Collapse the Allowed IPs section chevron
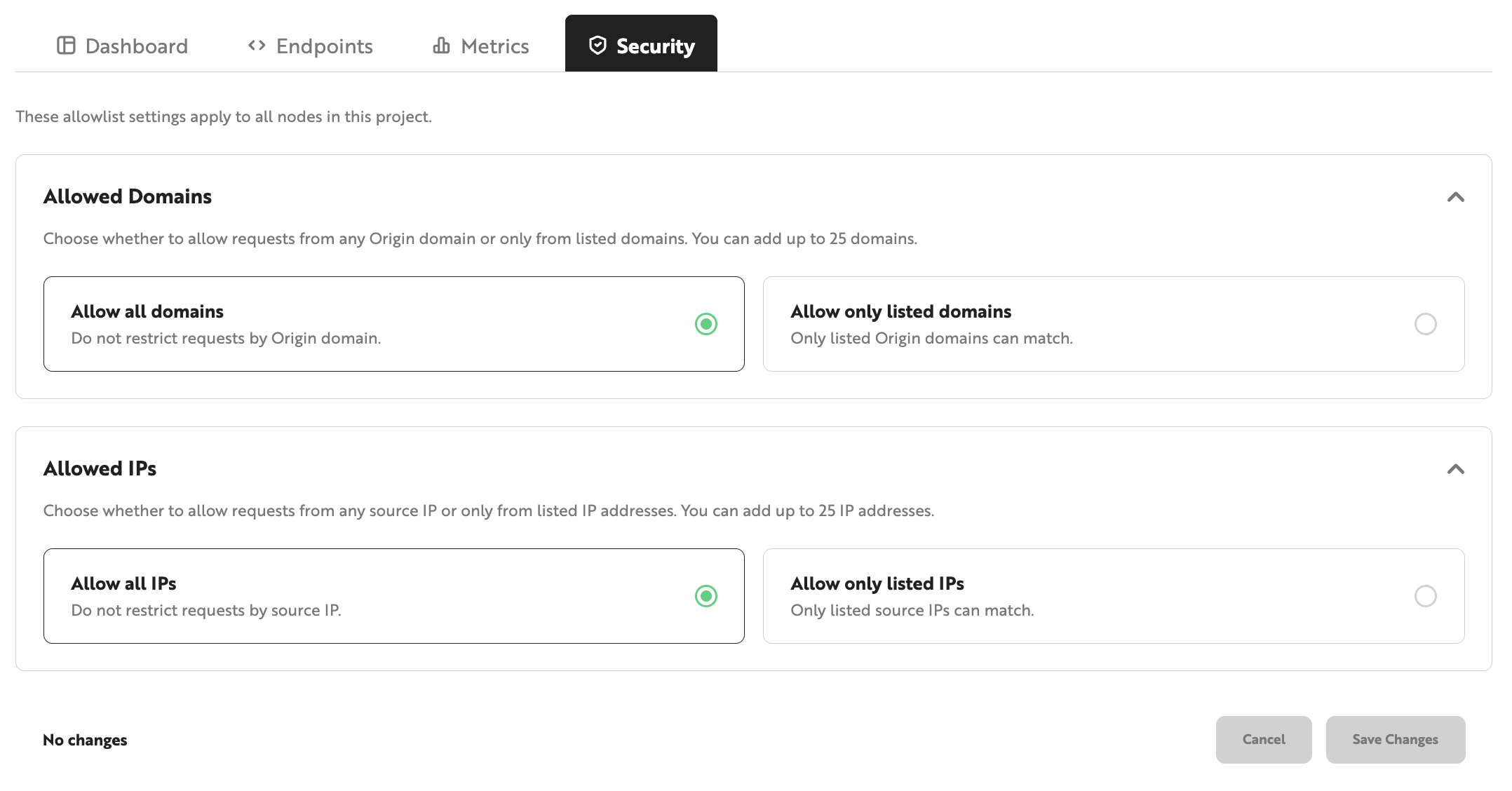 pos(1456,469)
